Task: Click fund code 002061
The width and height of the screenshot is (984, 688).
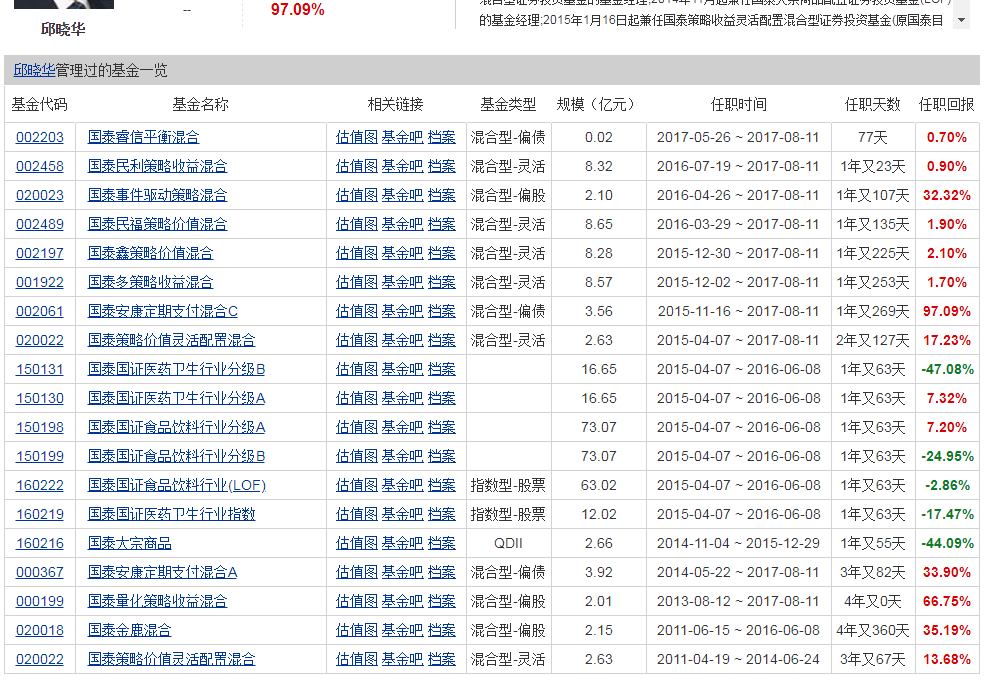Action: coord(40,311)
